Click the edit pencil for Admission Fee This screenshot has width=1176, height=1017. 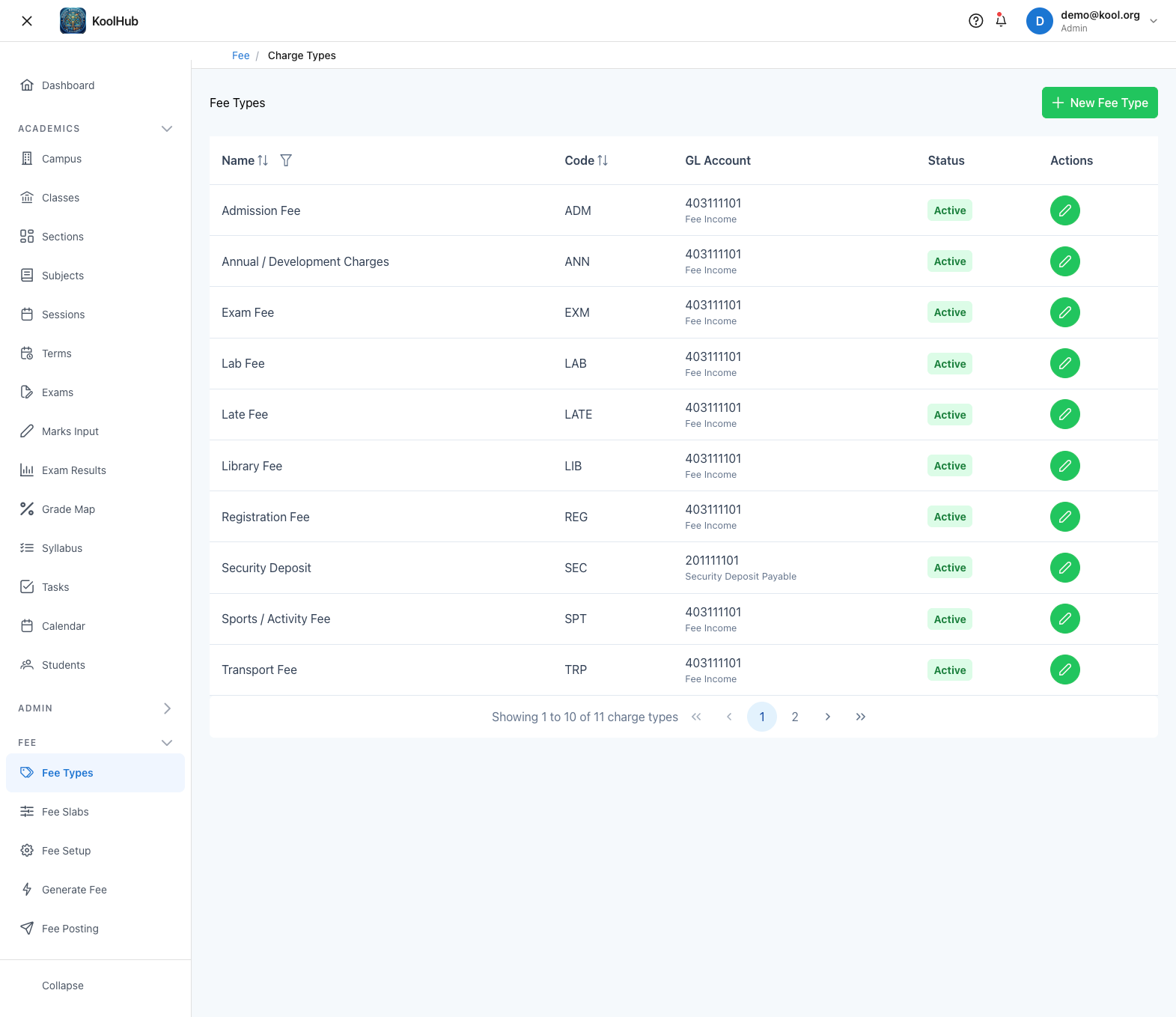[1064, 210]
